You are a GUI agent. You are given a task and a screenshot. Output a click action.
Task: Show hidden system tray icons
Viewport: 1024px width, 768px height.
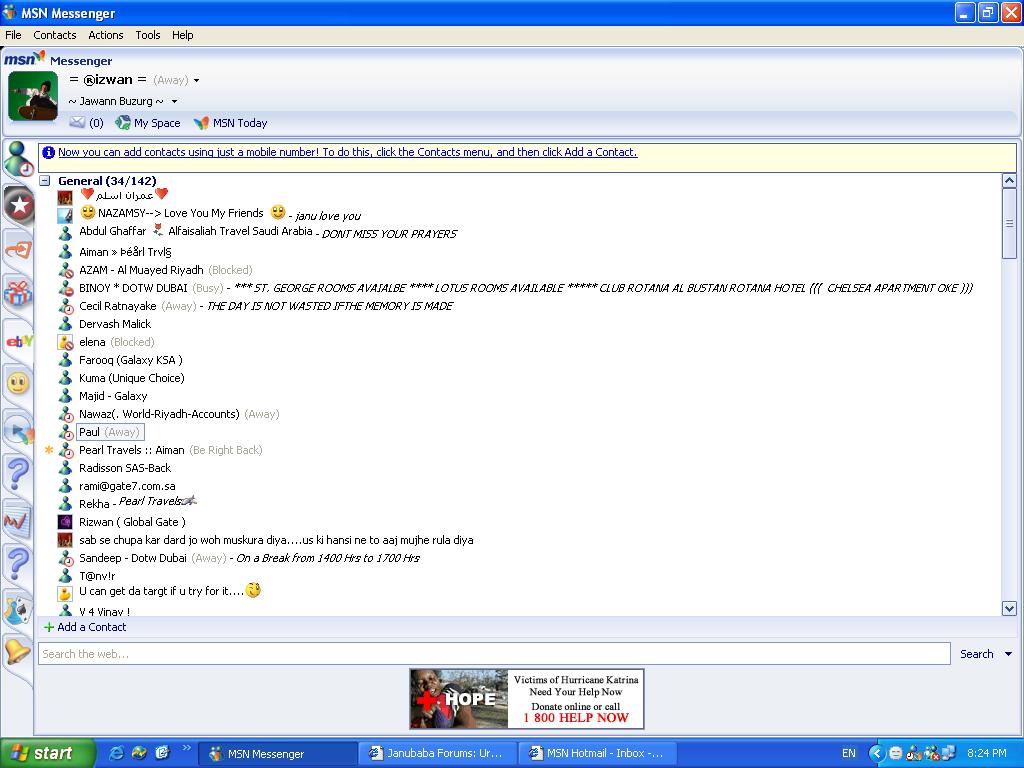[x=876, y=753]
